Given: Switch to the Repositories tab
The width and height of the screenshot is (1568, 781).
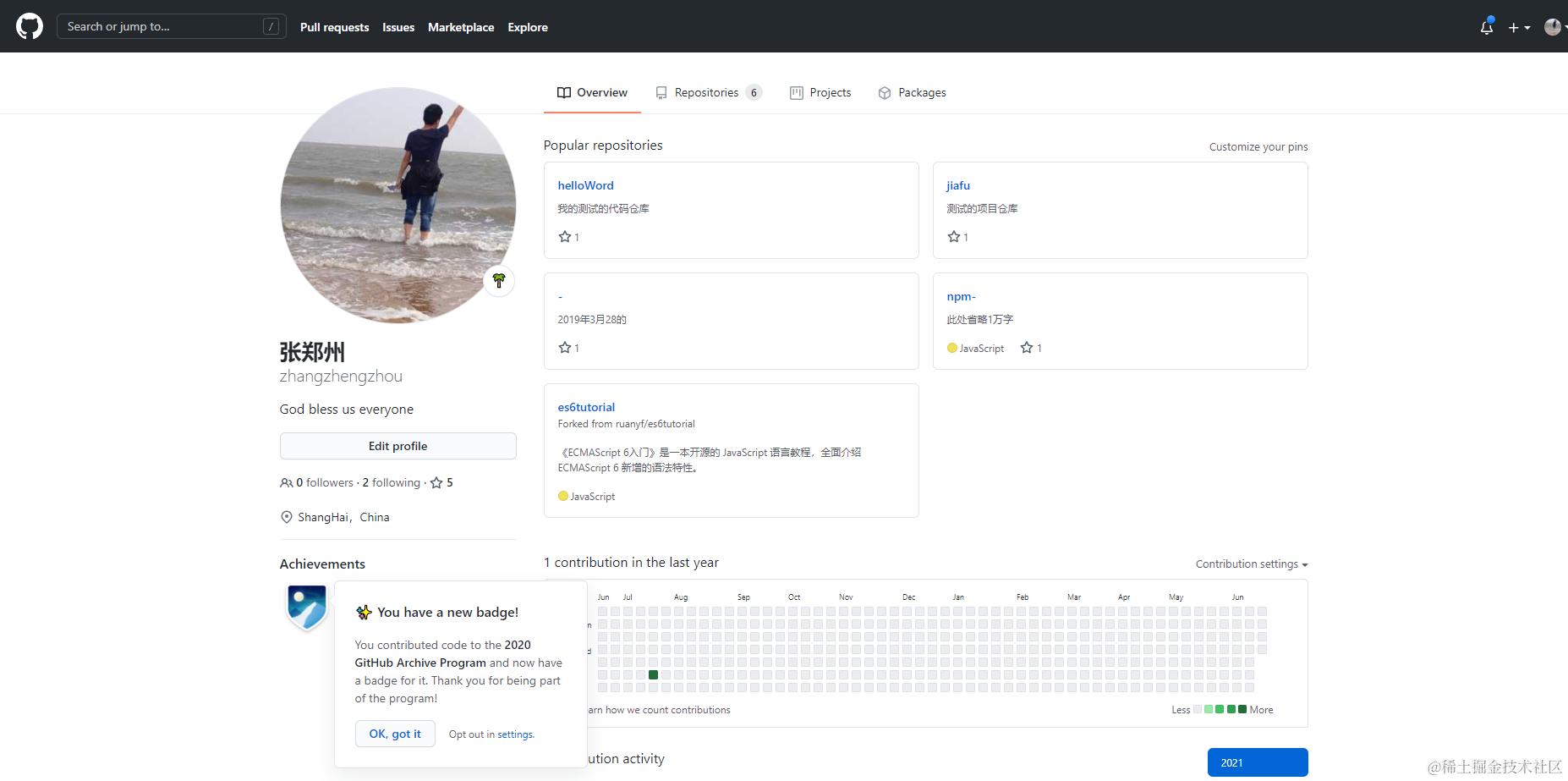Looking at the screenshot, I should (x=709, y=93).
